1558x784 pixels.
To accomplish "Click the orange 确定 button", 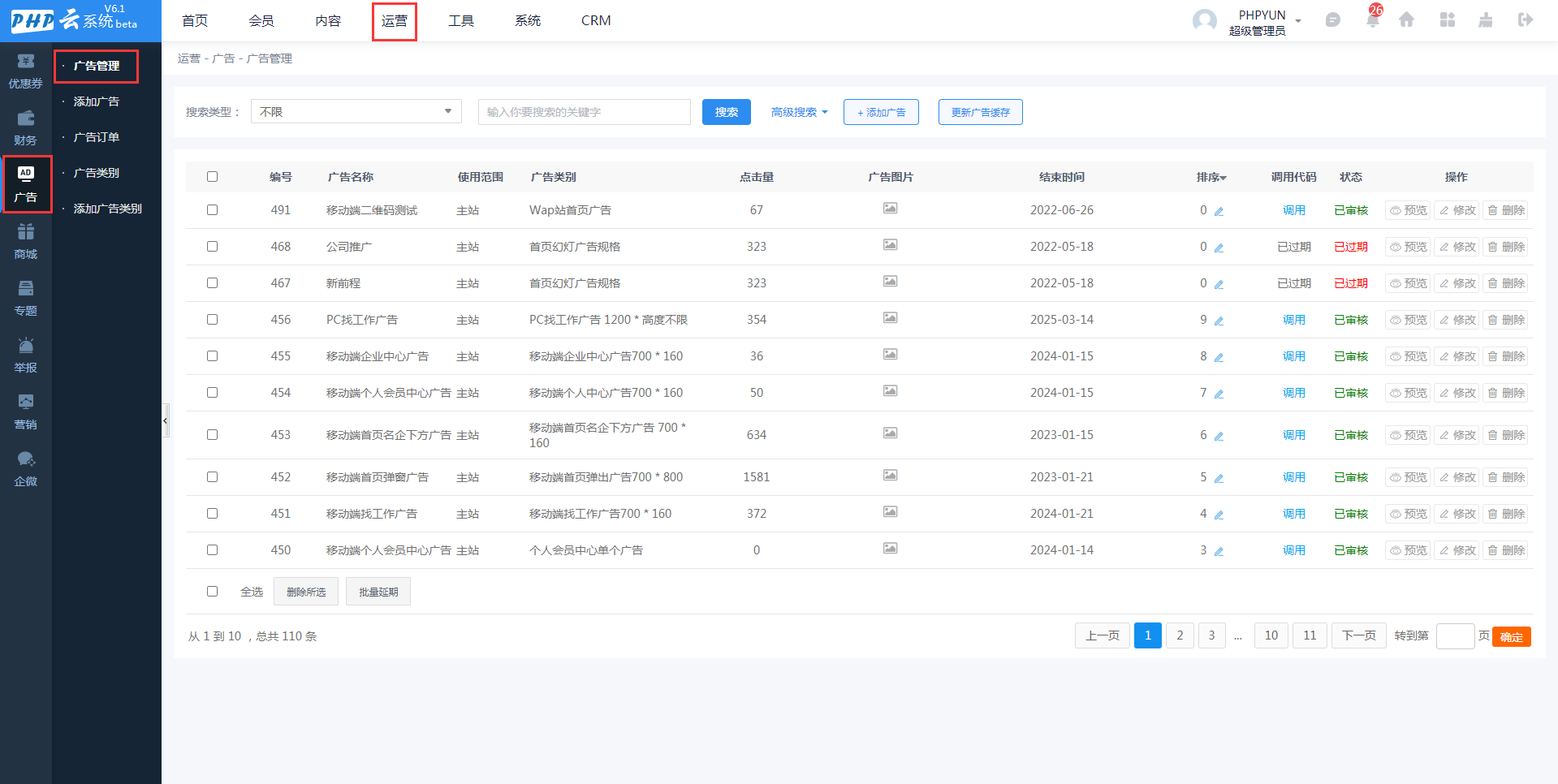I will (1512, 637).
